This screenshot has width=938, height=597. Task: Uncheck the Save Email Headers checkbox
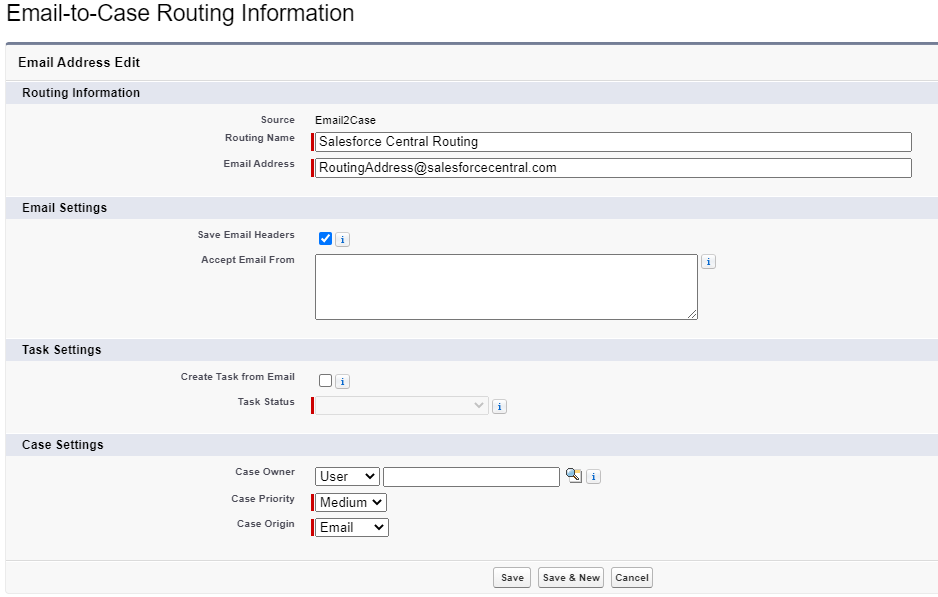pyautogui.click(x=323, y=239)
